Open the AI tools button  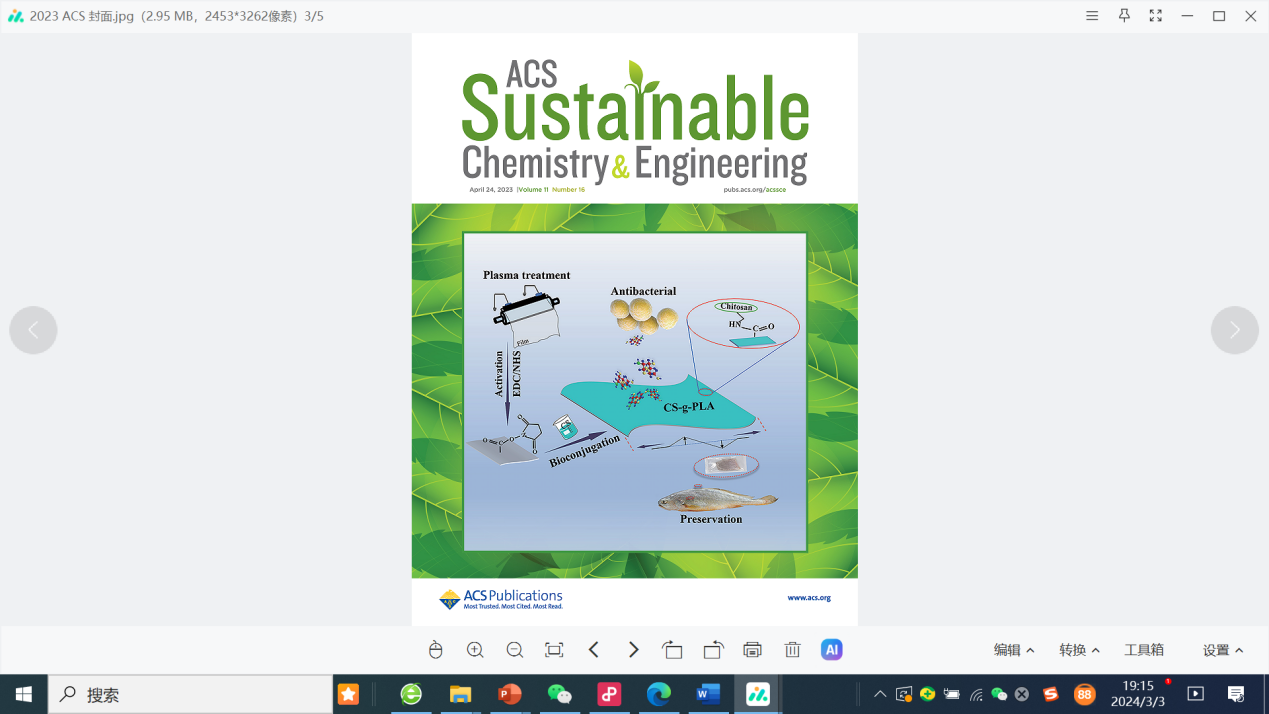pos(832,650)
